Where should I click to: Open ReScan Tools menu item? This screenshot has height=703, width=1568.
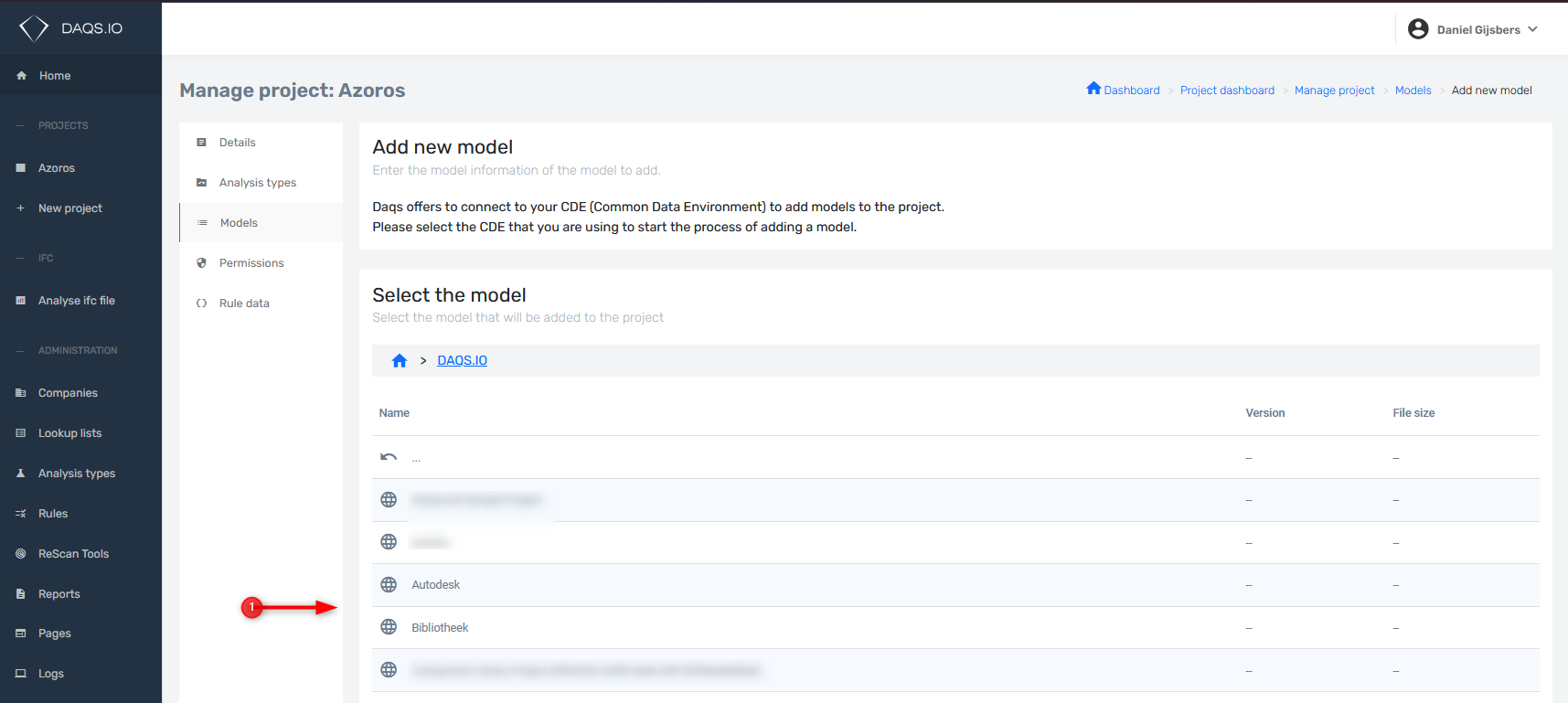tap(80, 554)
